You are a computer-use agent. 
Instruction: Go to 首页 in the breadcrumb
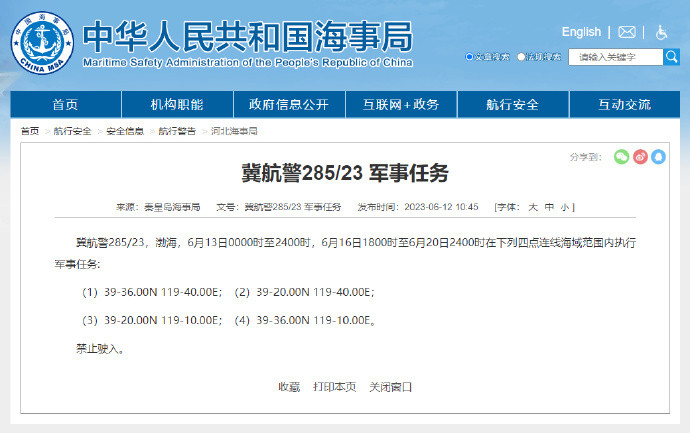click(x=30, y=131)
